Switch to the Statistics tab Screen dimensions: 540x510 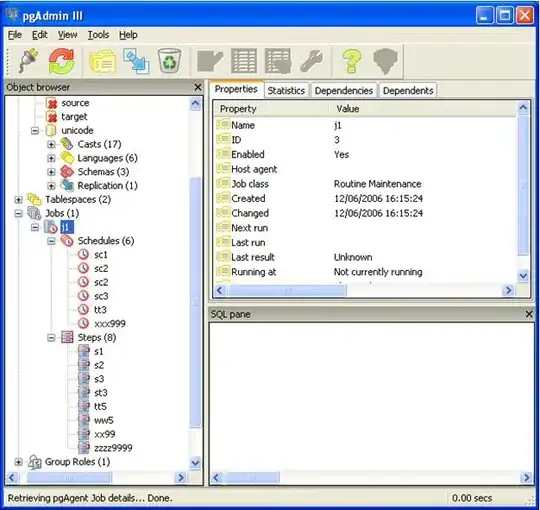tap(286, 91)
